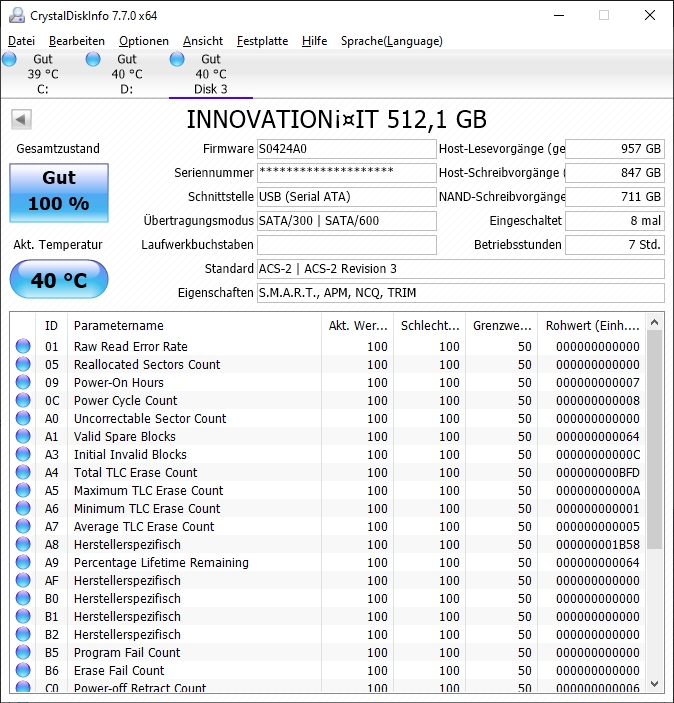Click the scrollbar down arrow
The height and width of the screenshot is (703, 674).
pyautogui.click(x=654, y=684)
